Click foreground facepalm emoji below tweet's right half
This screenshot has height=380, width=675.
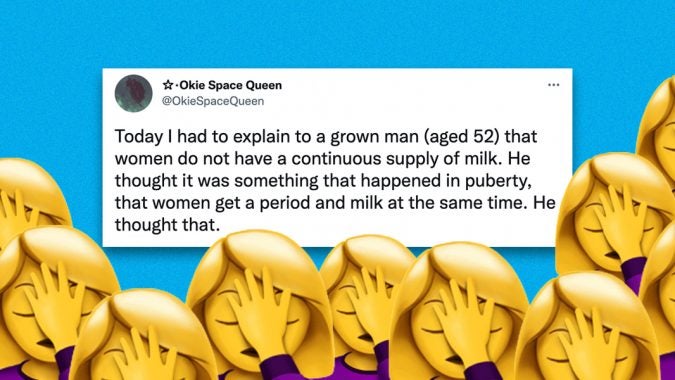[x=458, y=311]
